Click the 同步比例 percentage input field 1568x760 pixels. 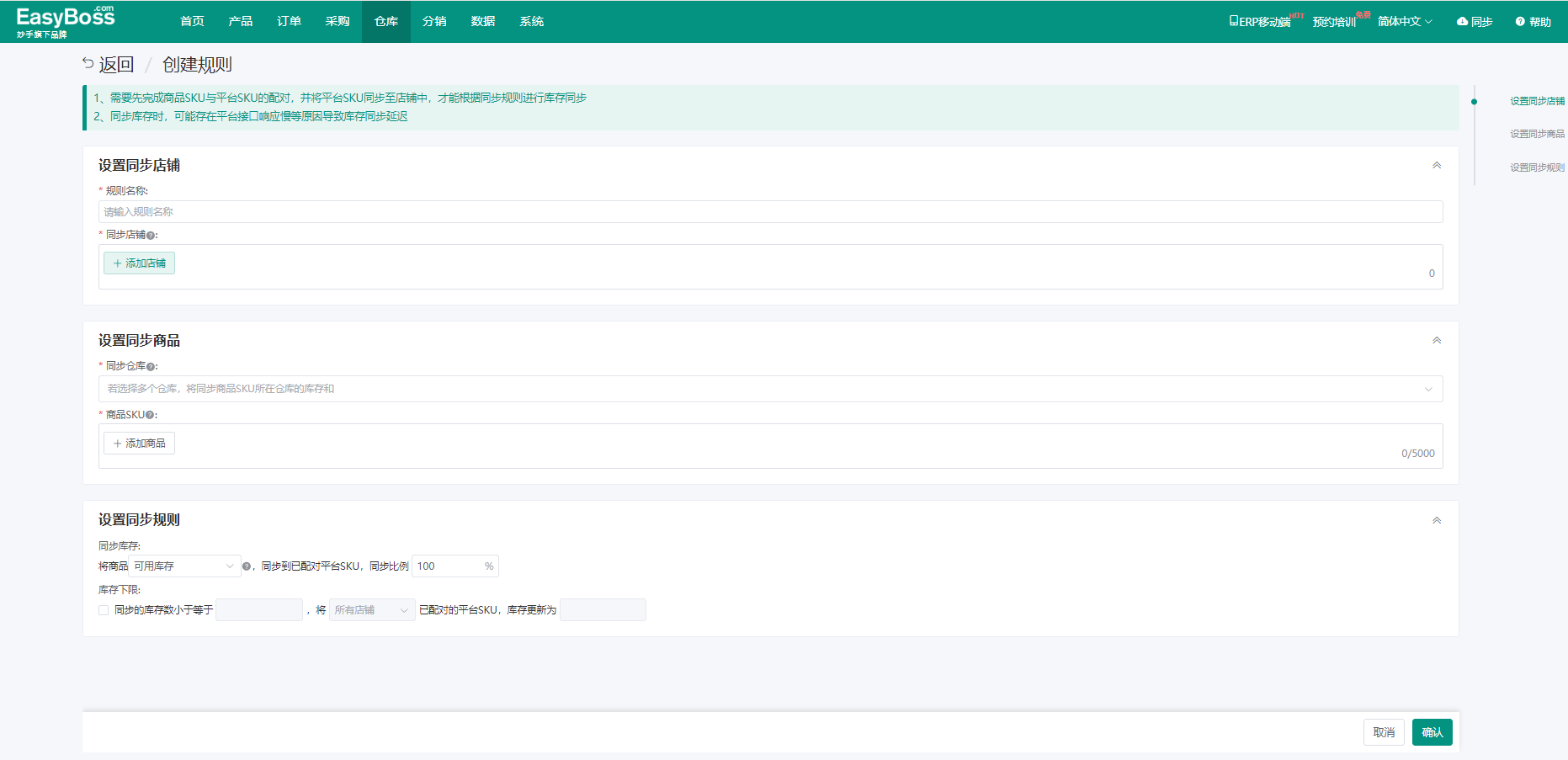[454, 566]
